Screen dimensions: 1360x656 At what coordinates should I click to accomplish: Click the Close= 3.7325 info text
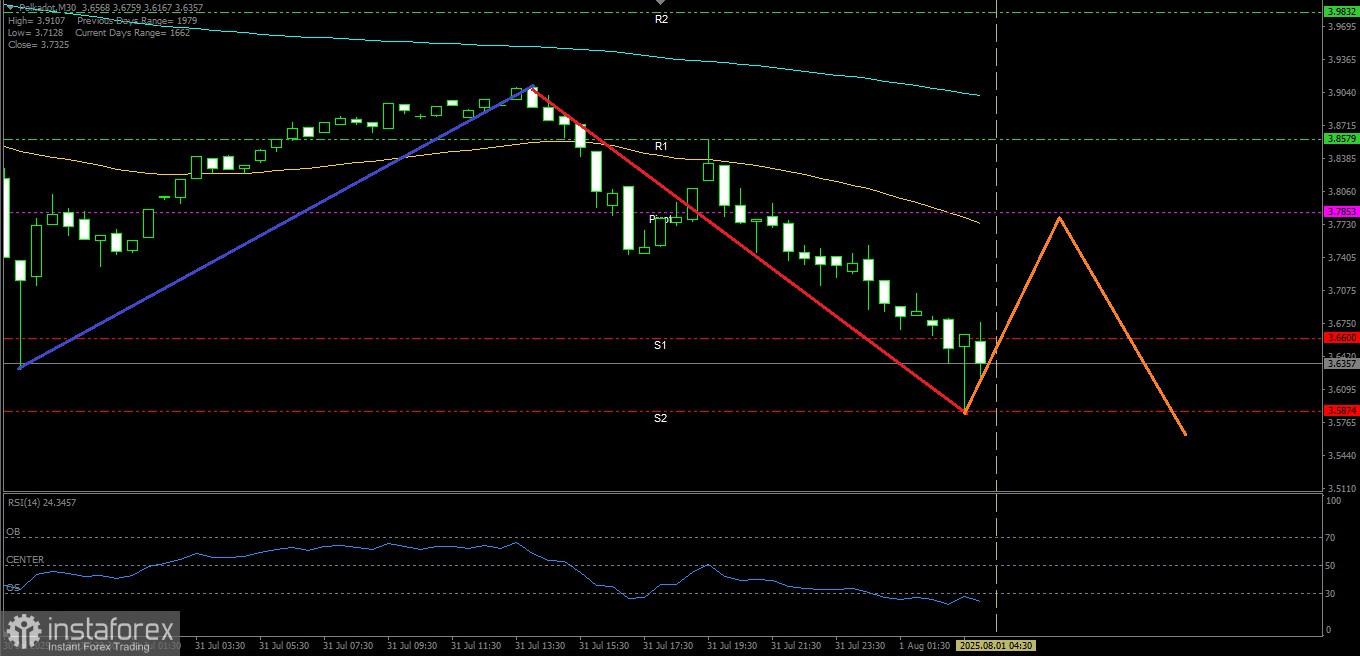pos(38,45)
